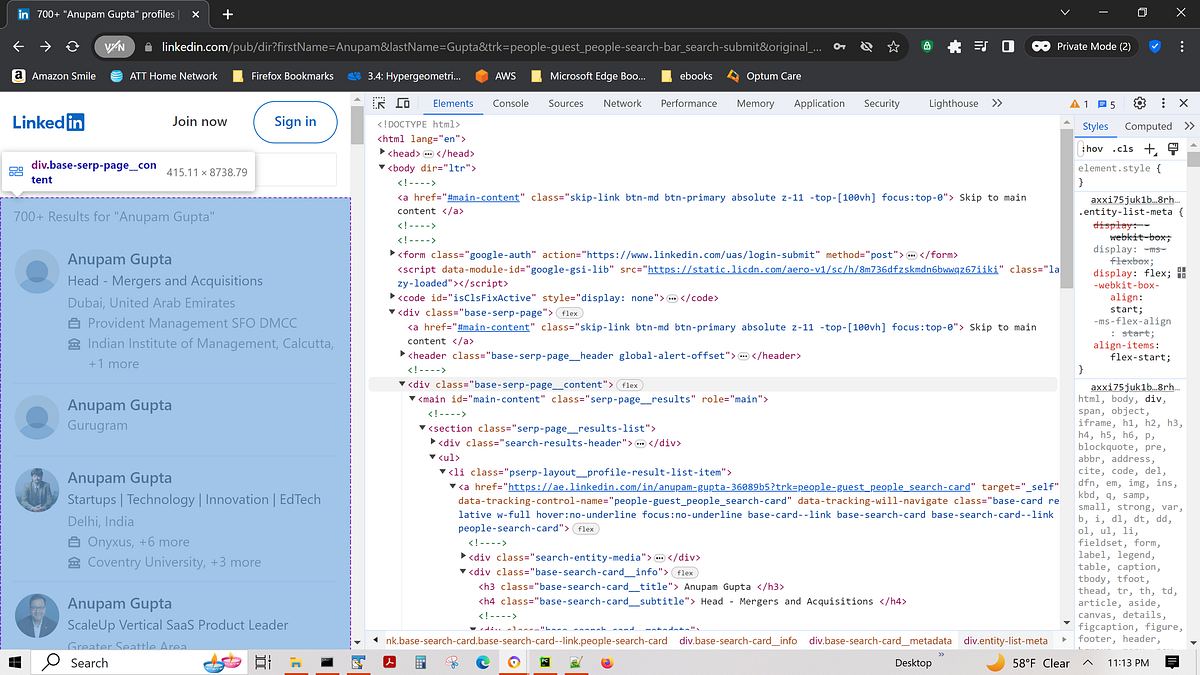Open hidden DevTools panels via the chevron

[997, 103]
